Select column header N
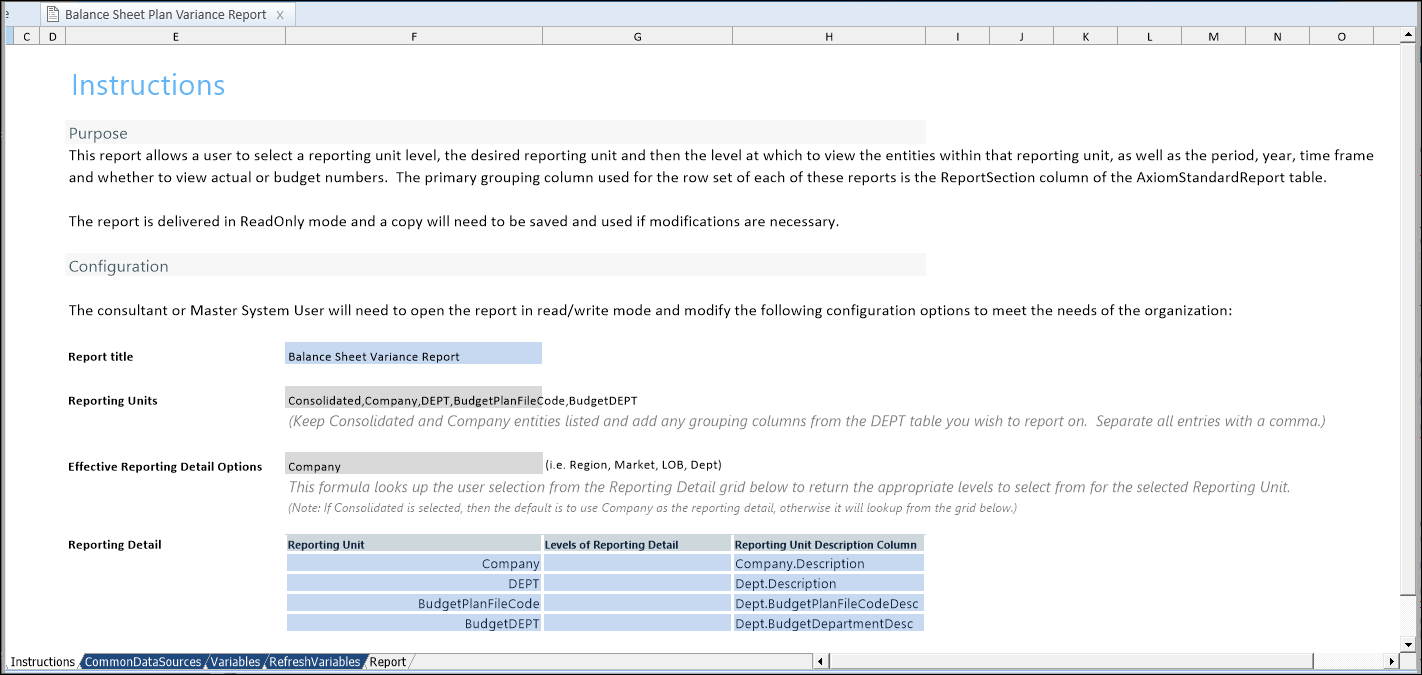This screenshot has height=675, width=1422. (x=1277, y=36)
